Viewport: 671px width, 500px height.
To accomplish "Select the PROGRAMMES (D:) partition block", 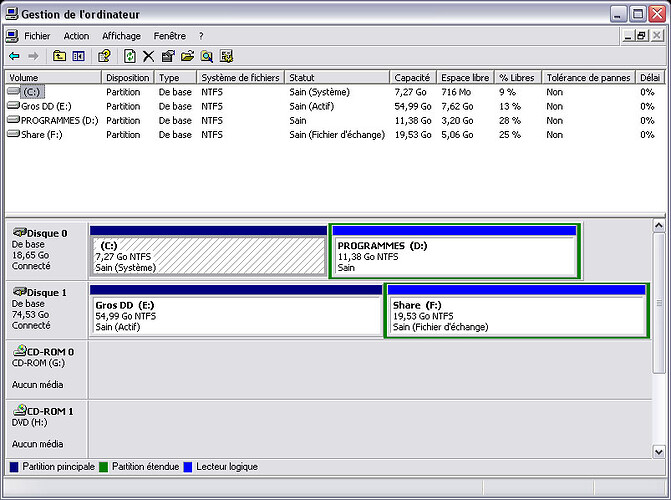I will pos(455,256).
